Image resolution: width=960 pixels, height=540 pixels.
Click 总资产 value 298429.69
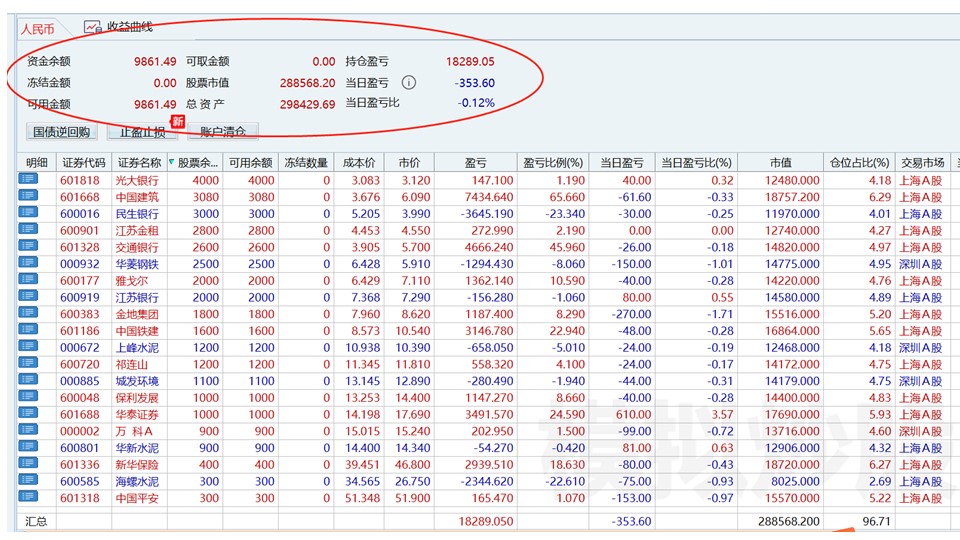307,105
